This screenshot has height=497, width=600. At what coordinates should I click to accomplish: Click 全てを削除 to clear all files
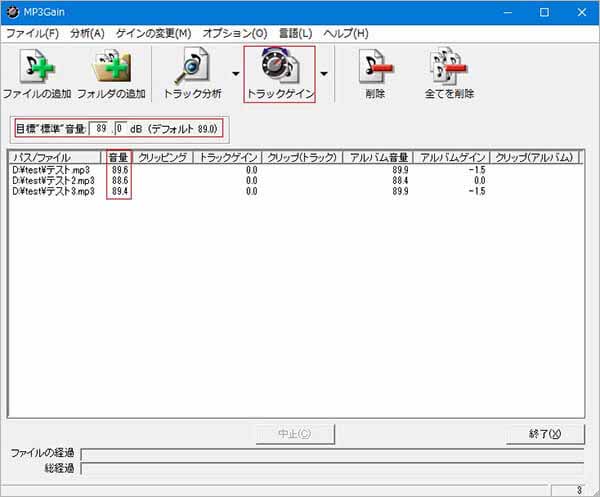click(x=449, y=74)
